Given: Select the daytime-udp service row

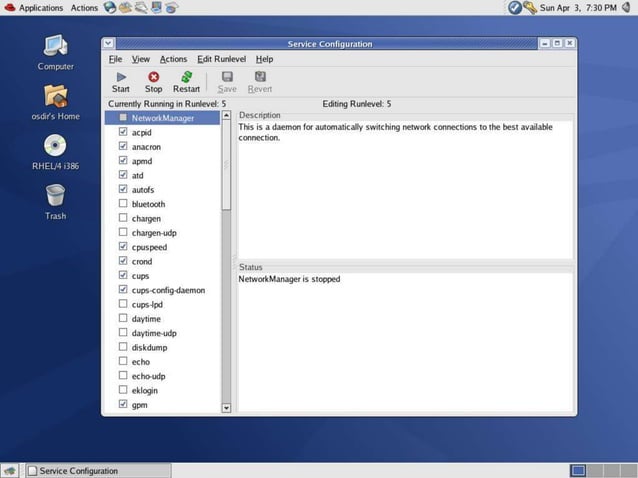Looking at the screenshot, I should click(x=163, y=333).
